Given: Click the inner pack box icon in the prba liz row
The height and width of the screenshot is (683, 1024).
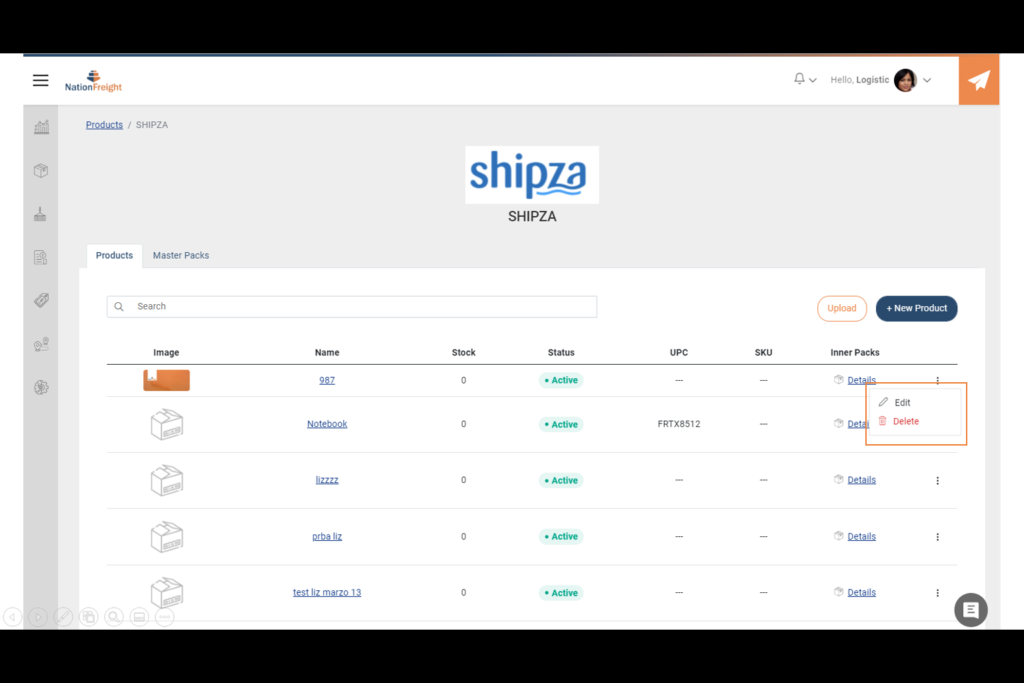Looking at the screenshot, I should coord(839,535).
